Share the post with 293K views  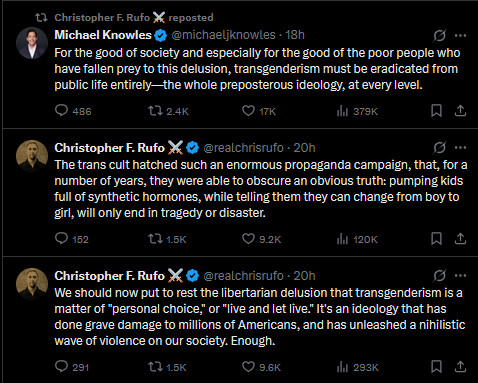click(460, 367)
